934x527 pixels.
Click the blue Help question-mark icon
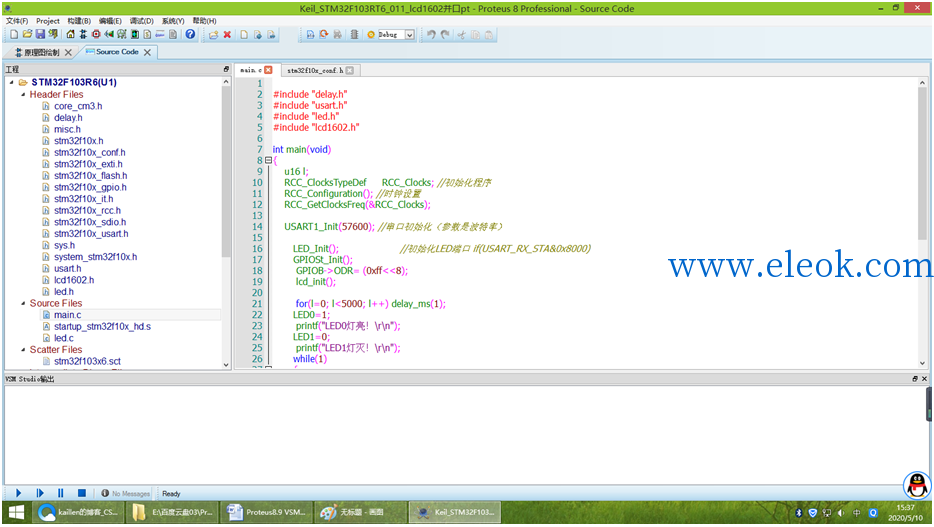[190, 35]
